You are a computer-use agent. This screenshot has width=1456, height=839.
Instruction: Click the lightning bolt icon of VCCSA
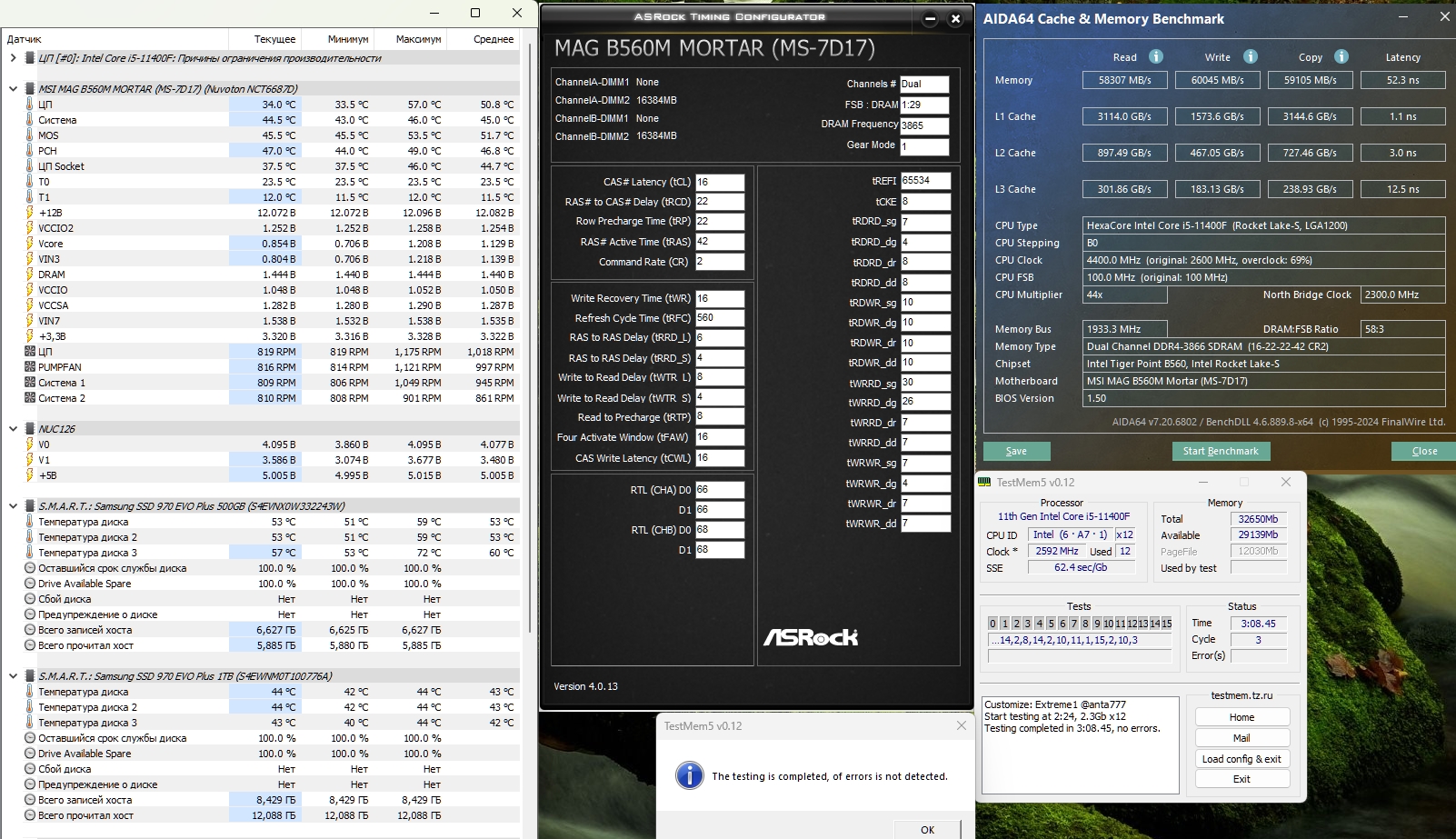(x=30, y=305)
